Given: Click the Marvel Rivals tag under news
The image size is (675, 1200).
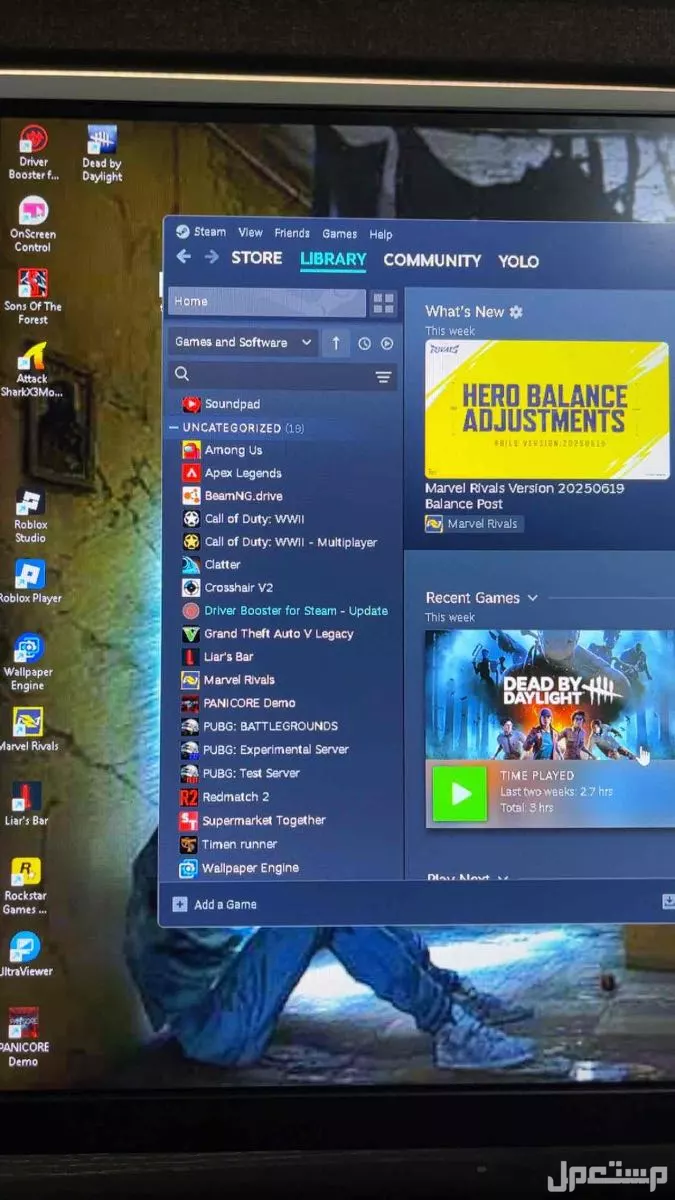Looking at the screenshot, I should (x=474, y=524).
